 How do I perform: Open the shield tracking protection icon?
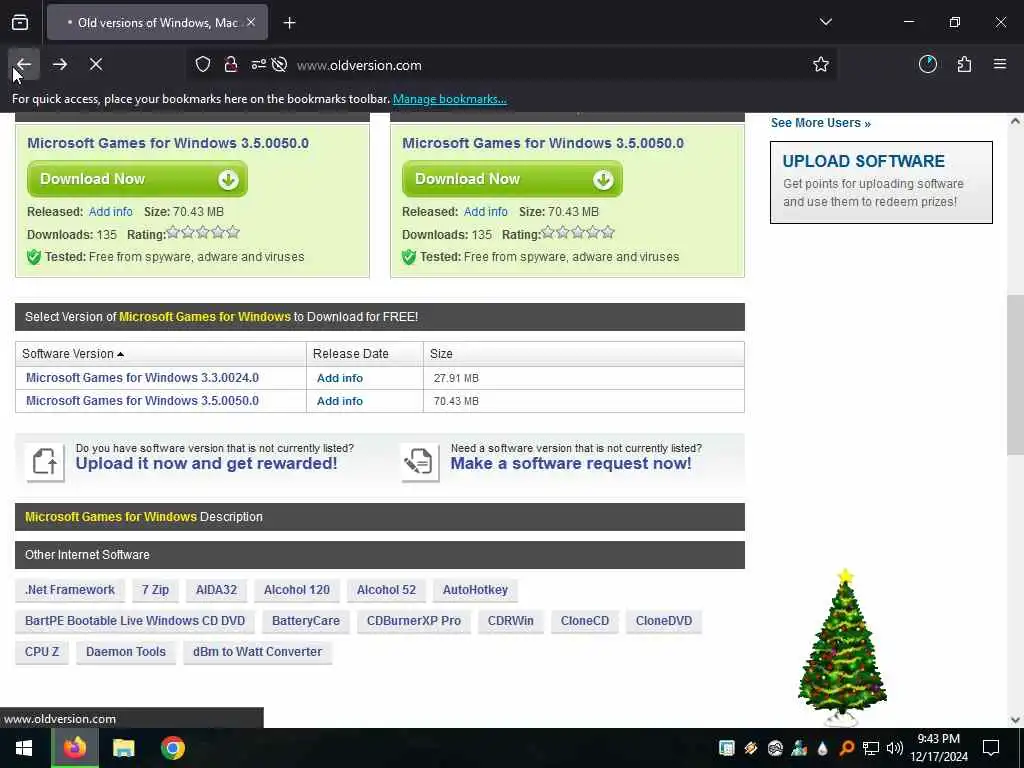pos(203,65)
